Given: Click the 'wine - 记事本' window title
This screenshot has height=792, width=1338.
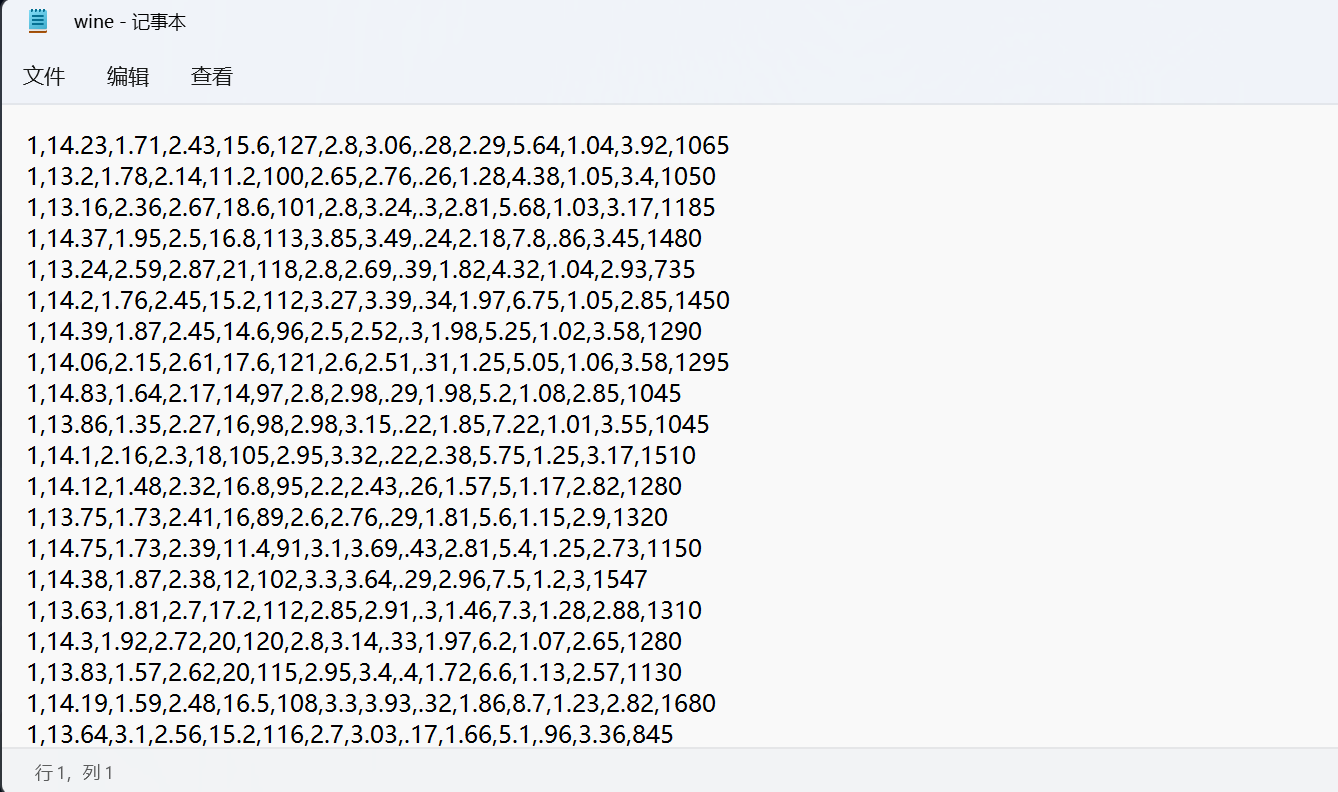Looking at the screenshot, I should click(x=130, y=22).
